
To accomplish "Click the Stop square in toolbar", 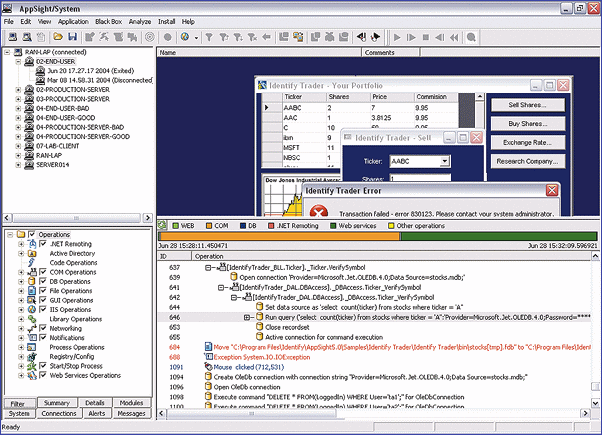I will click(426, 37).
